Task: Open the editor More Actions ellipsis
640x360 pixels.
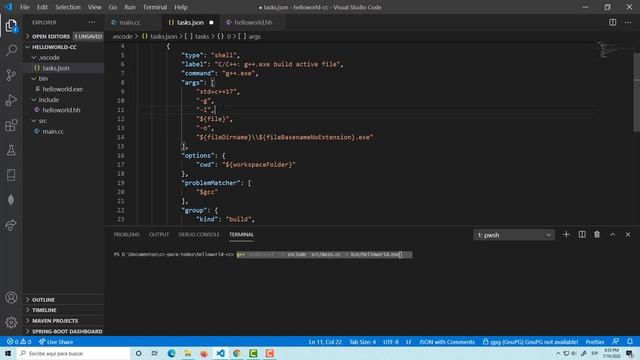Action: [628, 22]
